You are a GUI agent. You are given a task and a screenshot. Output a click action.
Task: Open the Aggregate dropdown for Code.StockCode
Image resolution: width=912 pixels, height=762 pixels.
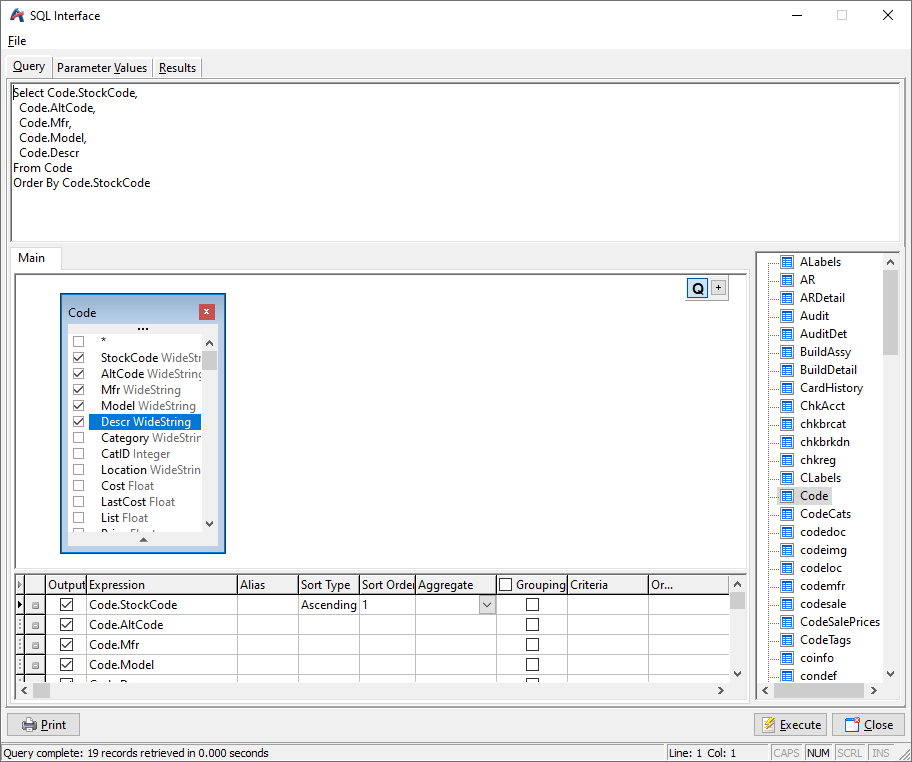coord(486,605)
